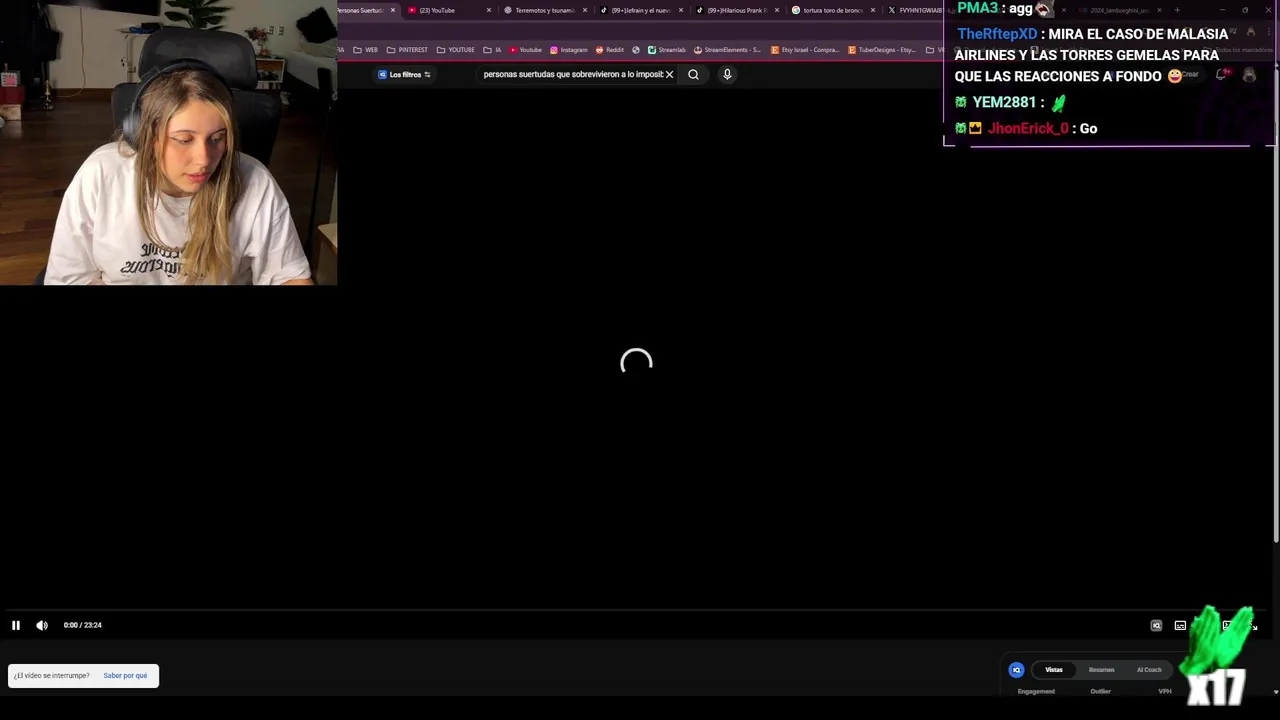Open the TuberDesigns Etsy bookmark

click(x=882, y=50)
